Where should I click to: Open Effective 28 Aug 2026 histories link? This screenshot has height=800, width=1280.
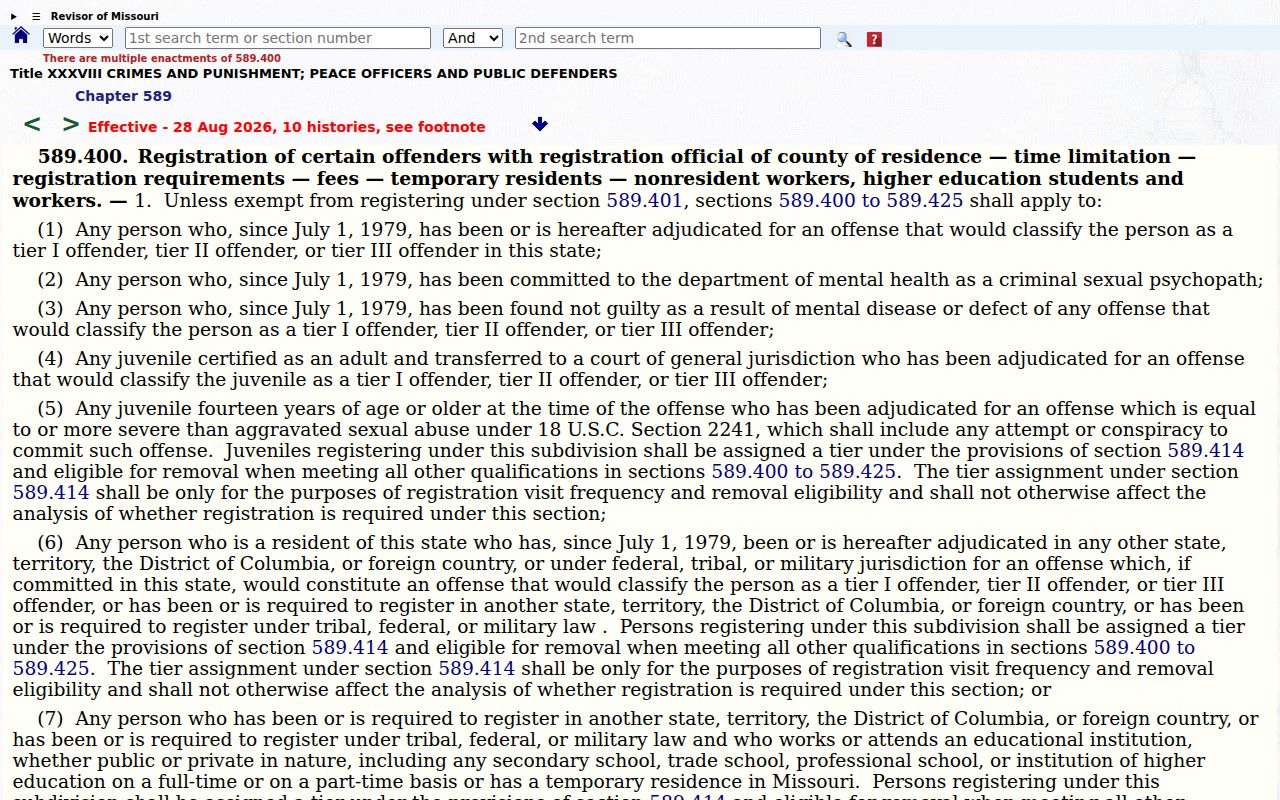point(287,127)
